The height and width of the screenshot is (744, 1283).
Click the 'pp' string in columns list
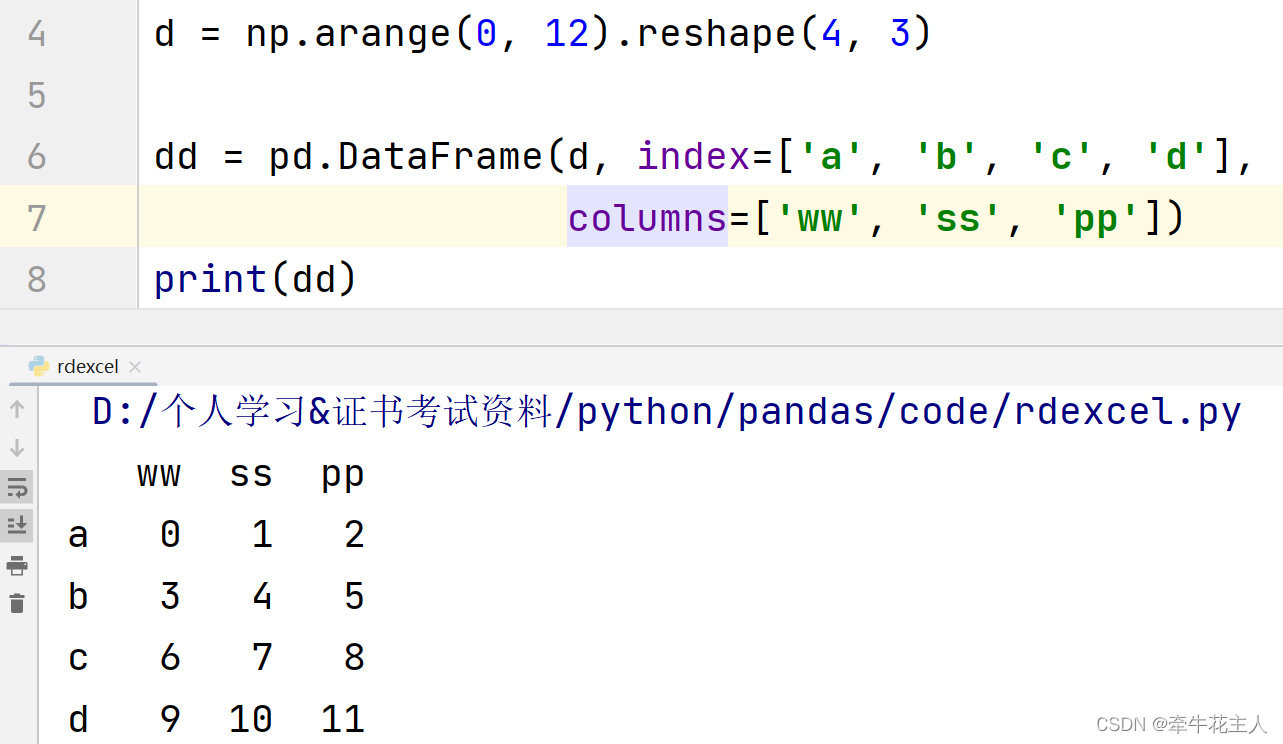(1096, 217)
